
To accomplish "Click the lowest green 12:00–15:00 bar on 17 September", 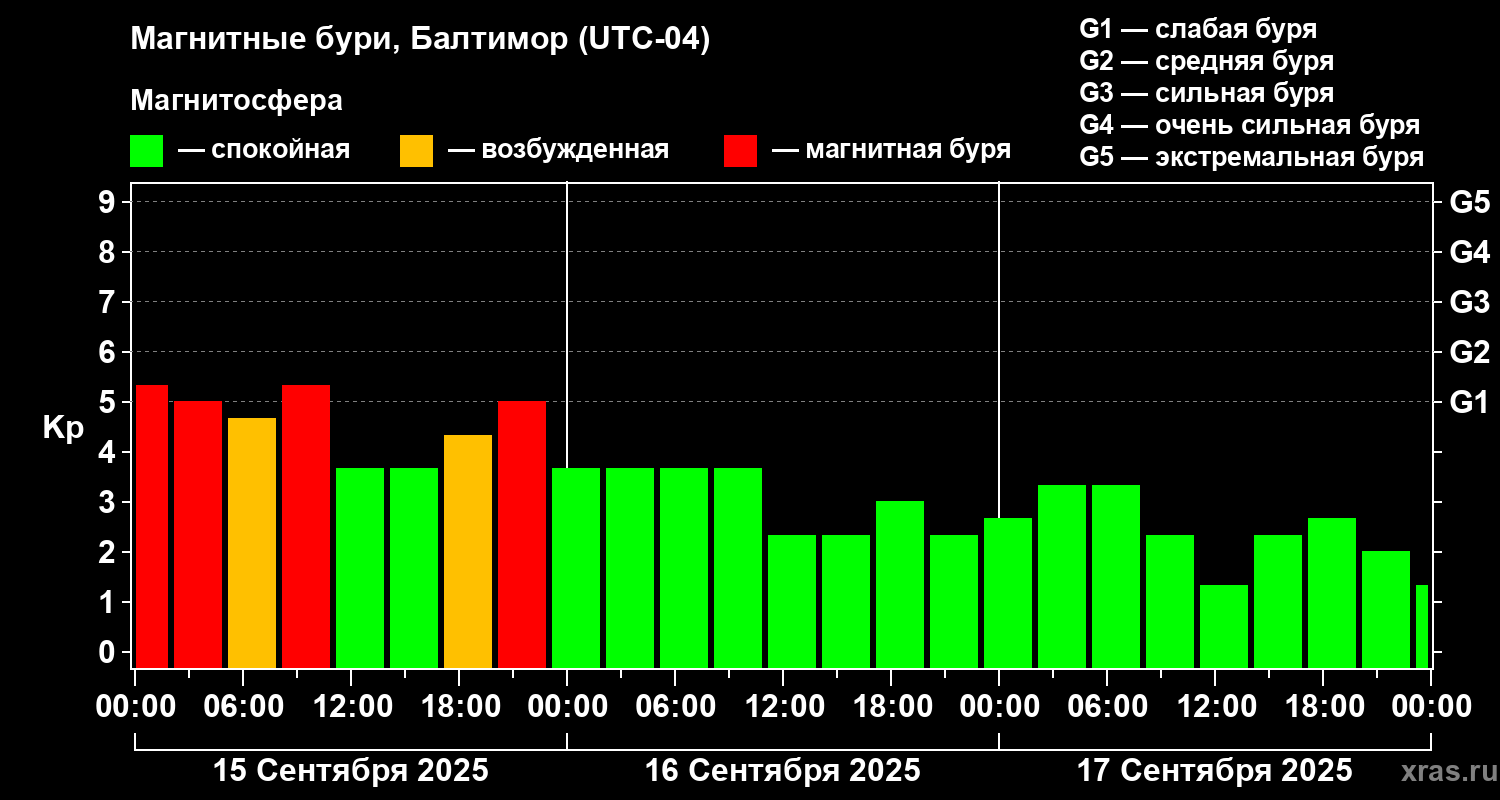I will click(x=1224, y=626).
